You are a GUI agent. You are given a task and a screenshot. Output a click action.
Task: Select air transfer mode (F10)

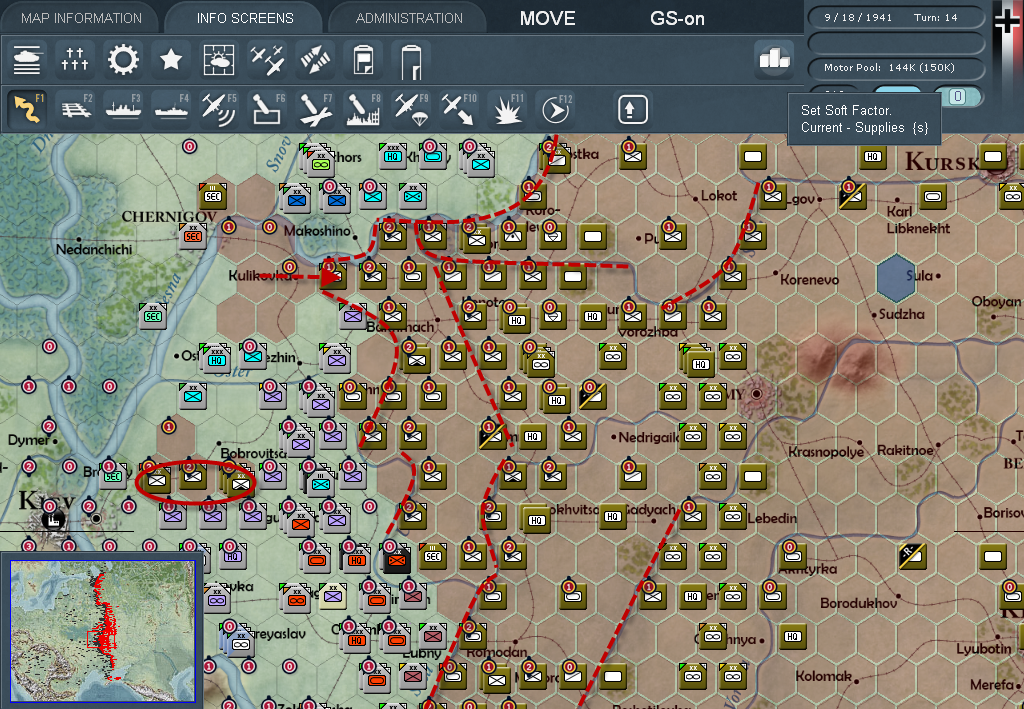pyautogui.click(x=460, y=108)
